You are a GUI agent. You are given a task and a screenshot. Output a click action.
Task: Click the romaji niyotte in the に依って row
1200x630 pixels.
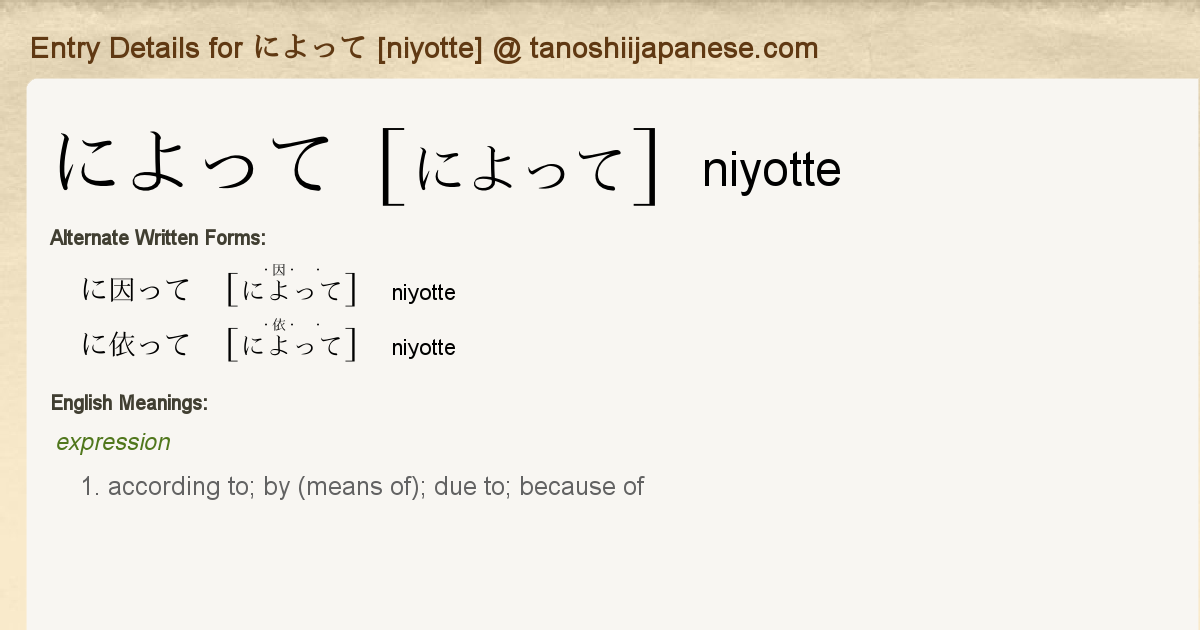[x=423, y=348]
